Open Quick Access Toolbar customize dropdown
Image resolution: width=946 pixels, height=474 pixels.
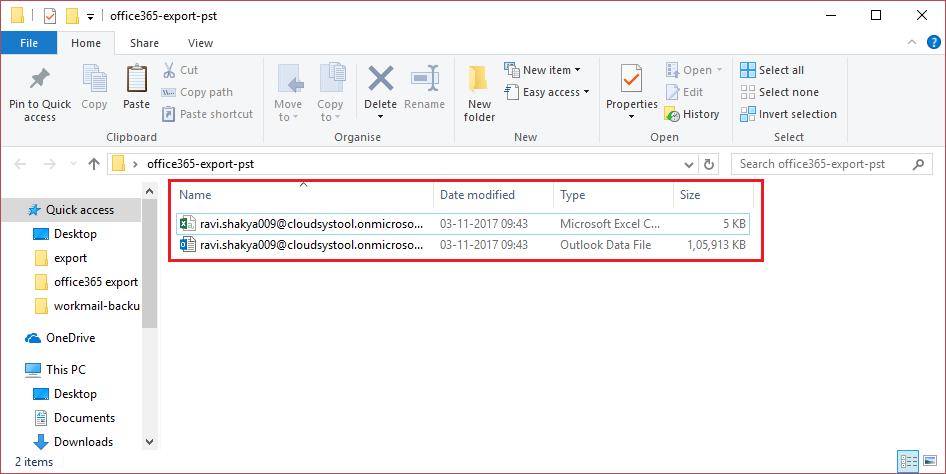90,17
